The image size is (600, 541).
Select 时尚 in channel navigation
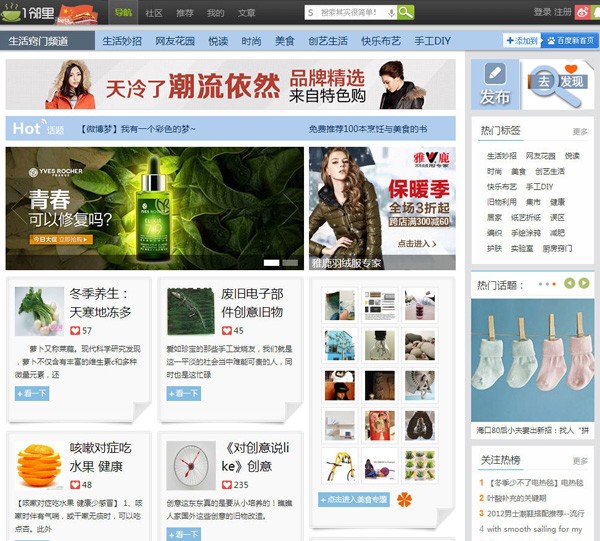(251, 41)
